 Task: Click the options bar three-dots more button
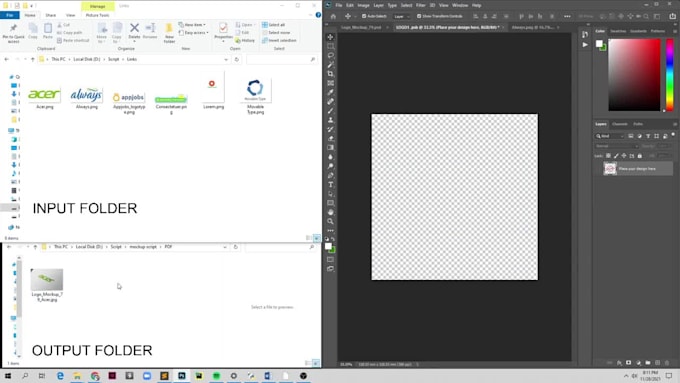[567, 16]
